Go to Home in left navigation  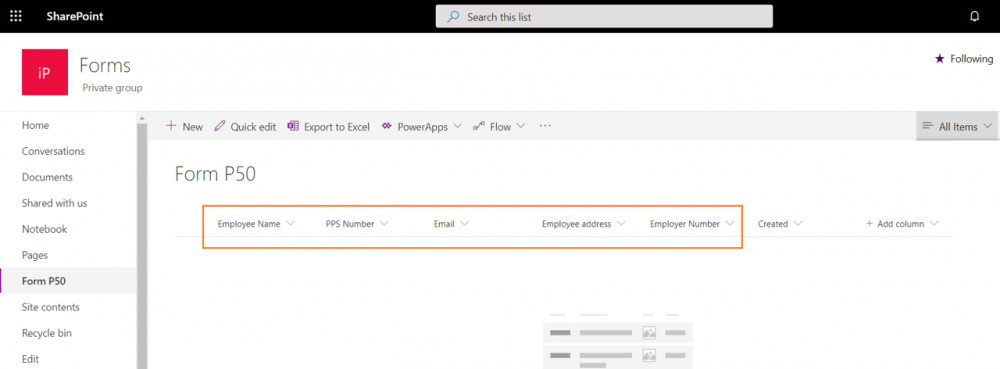click(x=35, y=126)
